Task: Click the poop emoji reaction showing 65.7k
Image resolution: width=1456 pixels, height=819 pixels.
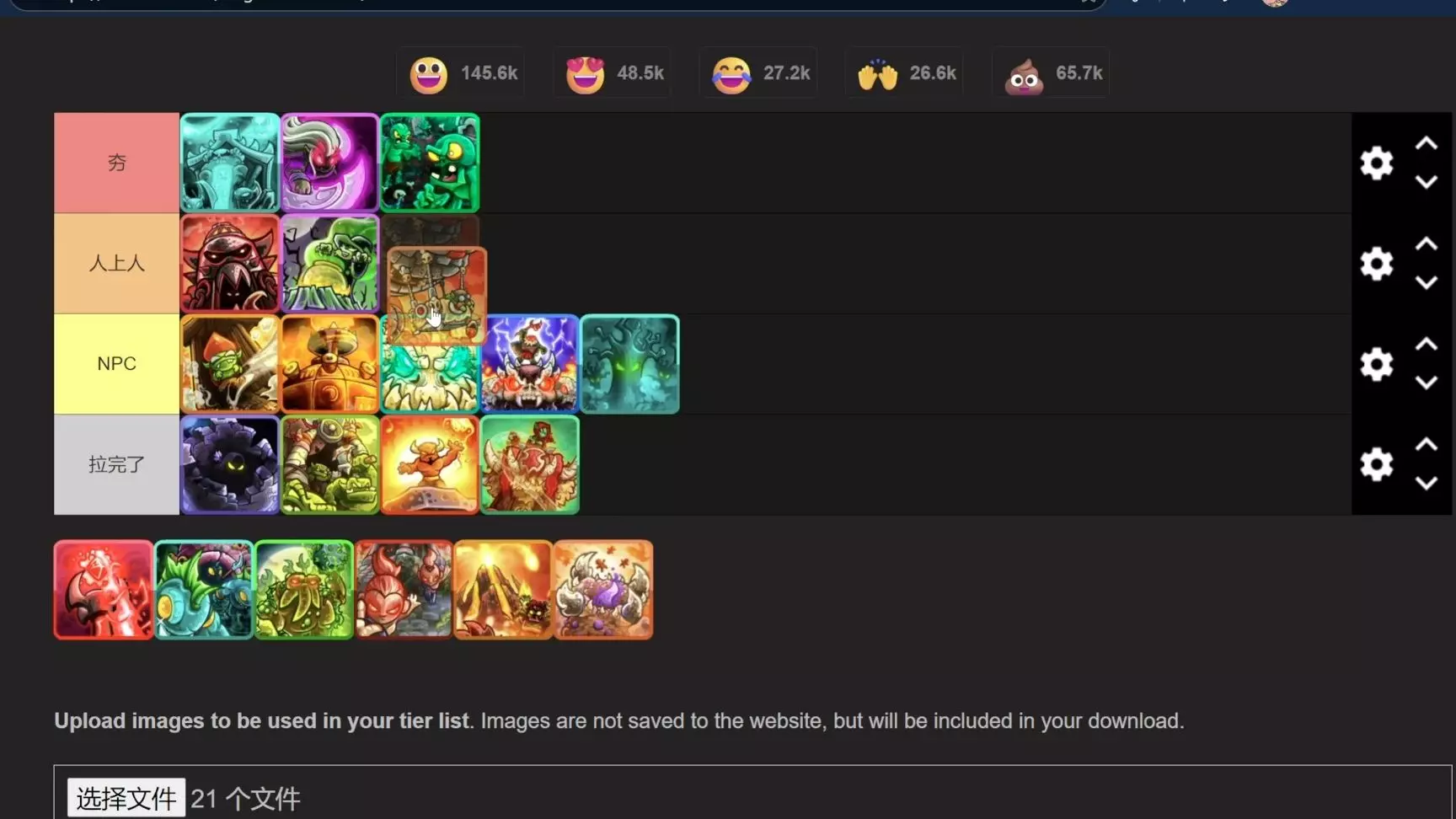Action: [1052, 73]
